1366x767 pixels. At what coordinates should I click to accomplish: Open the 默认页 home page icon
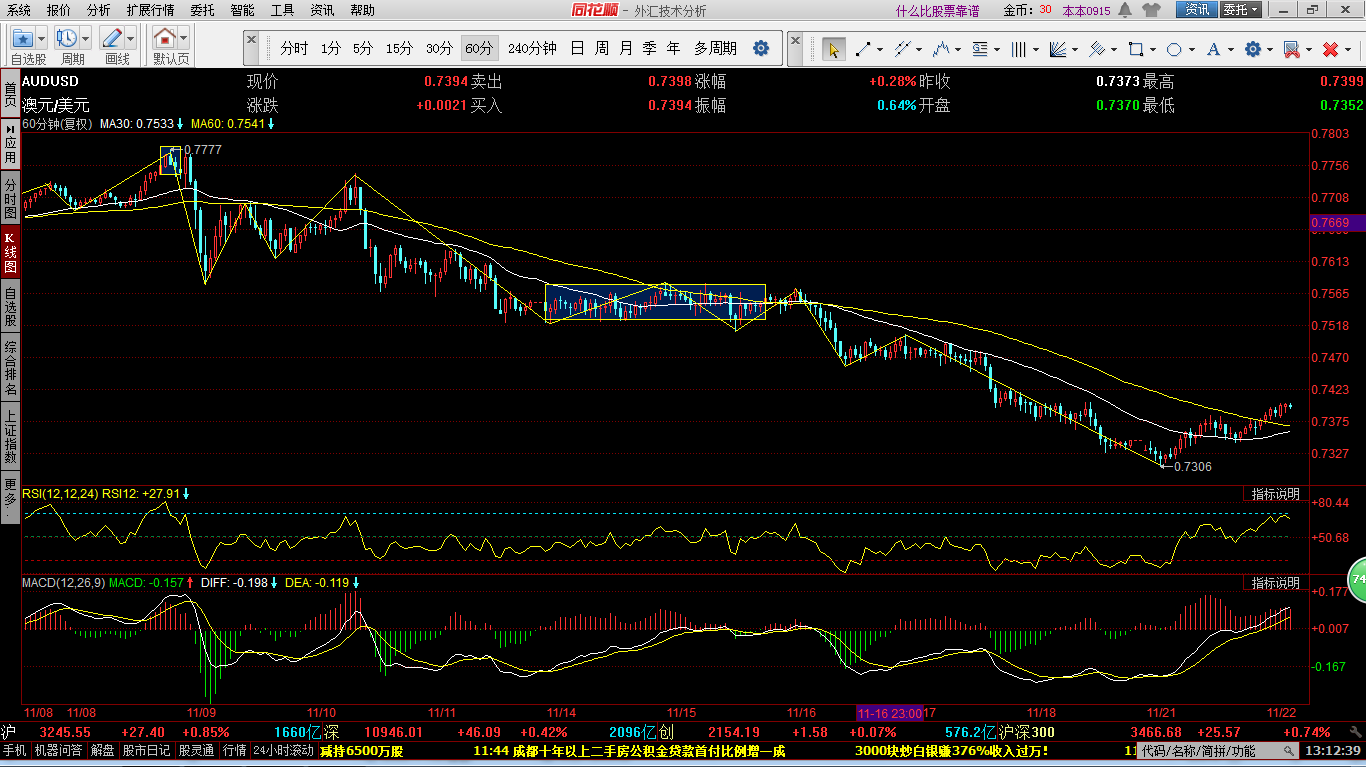click(165, 39)
